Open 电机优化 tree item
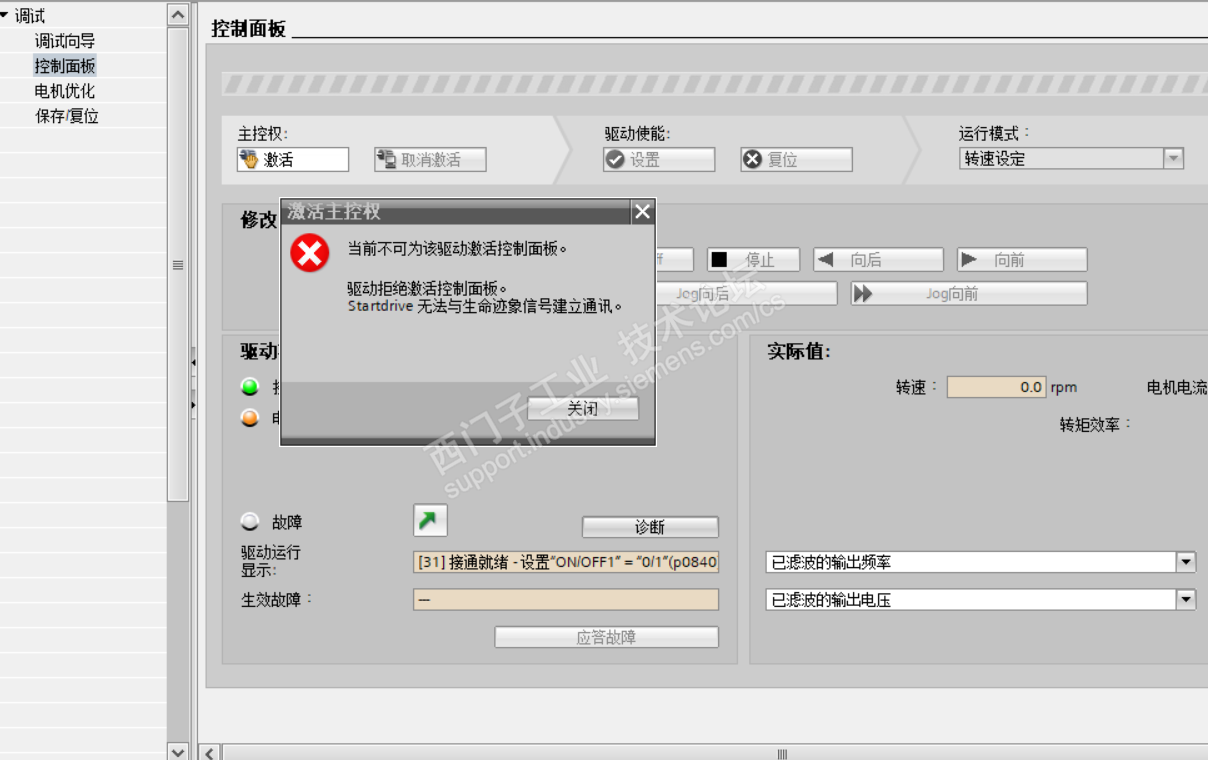Screen dimensions: 1208x760 pos(65,91)
